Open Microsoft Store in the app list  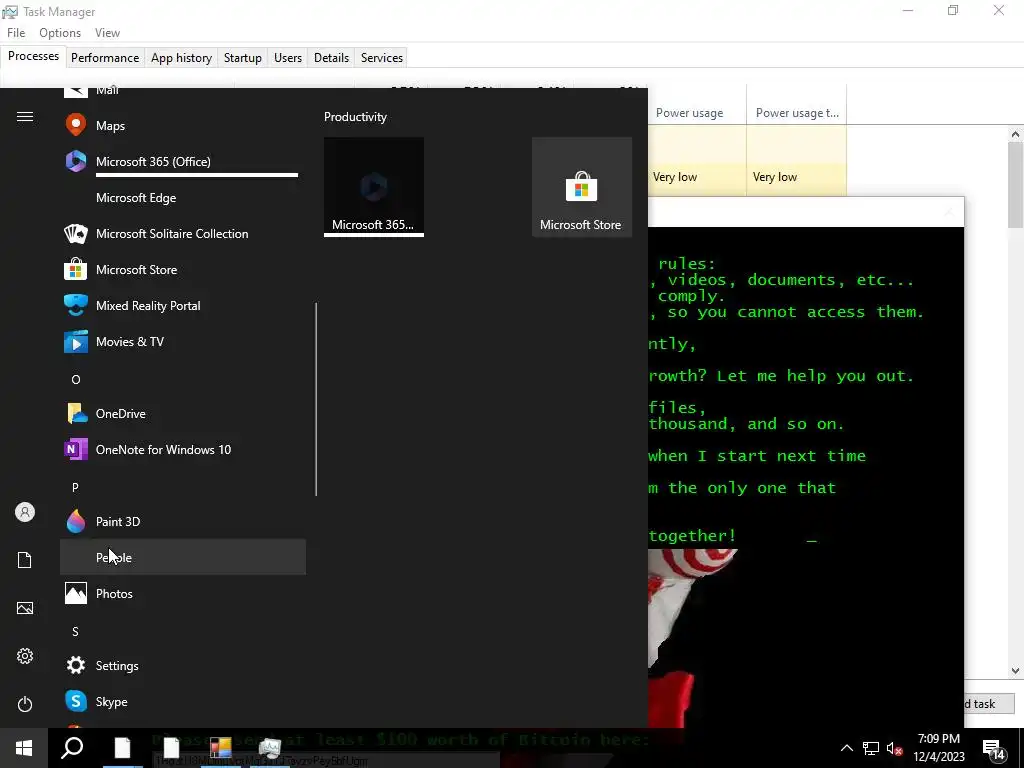coord(183,269)
